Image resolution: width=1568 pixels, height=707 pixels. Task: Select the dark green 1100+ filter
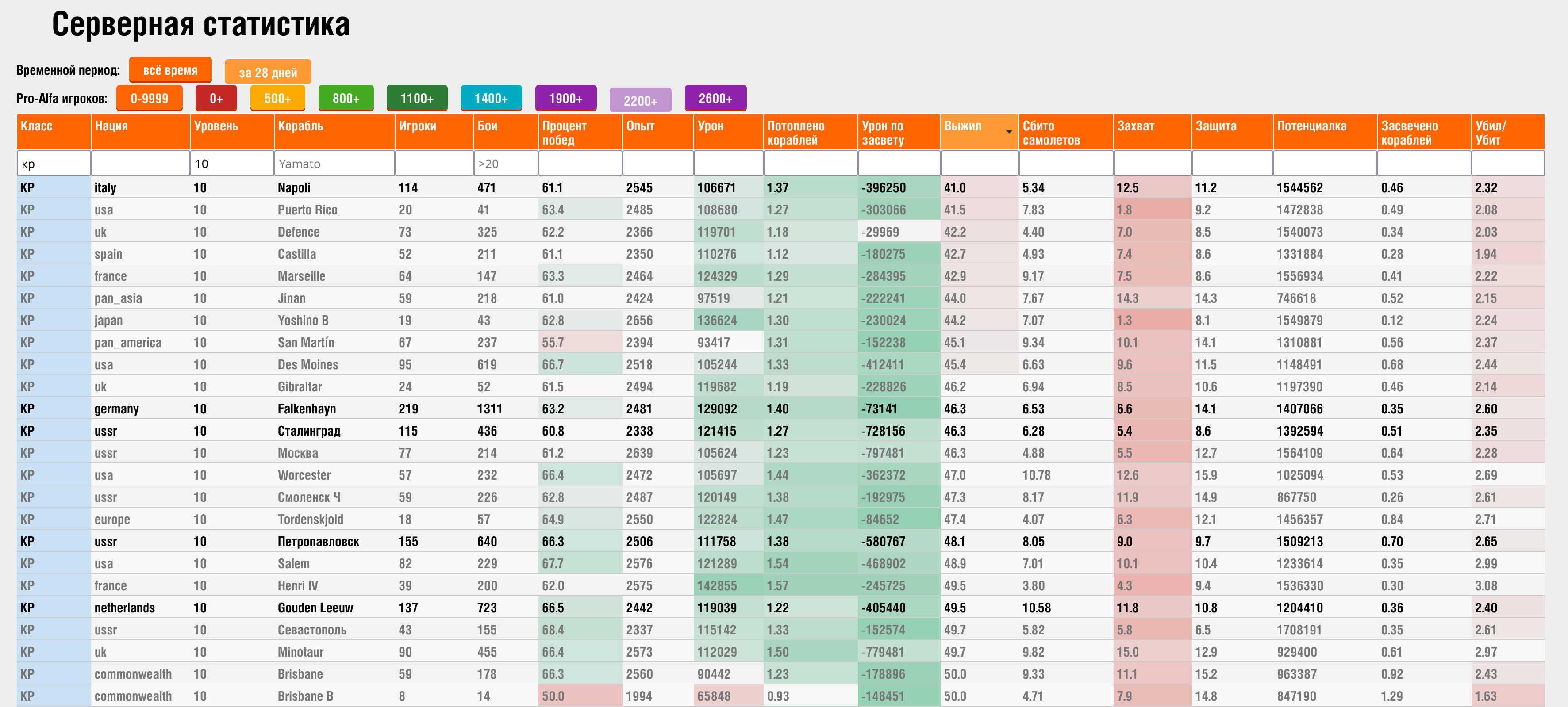[x=417, y=98]
